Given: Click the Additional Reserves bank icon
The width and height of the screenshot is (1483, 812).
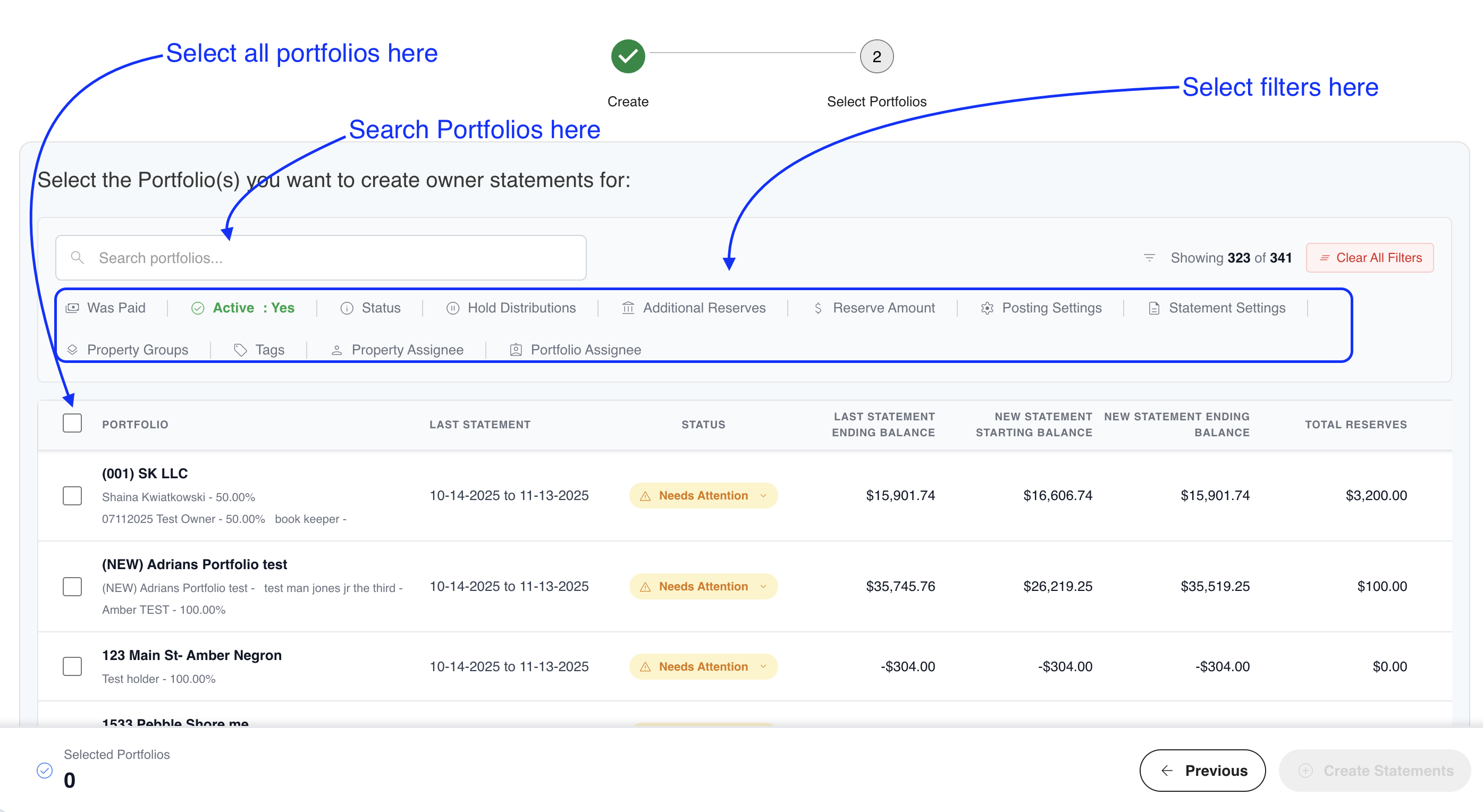Looking at the screenshot, I should (x=628, y=308).
